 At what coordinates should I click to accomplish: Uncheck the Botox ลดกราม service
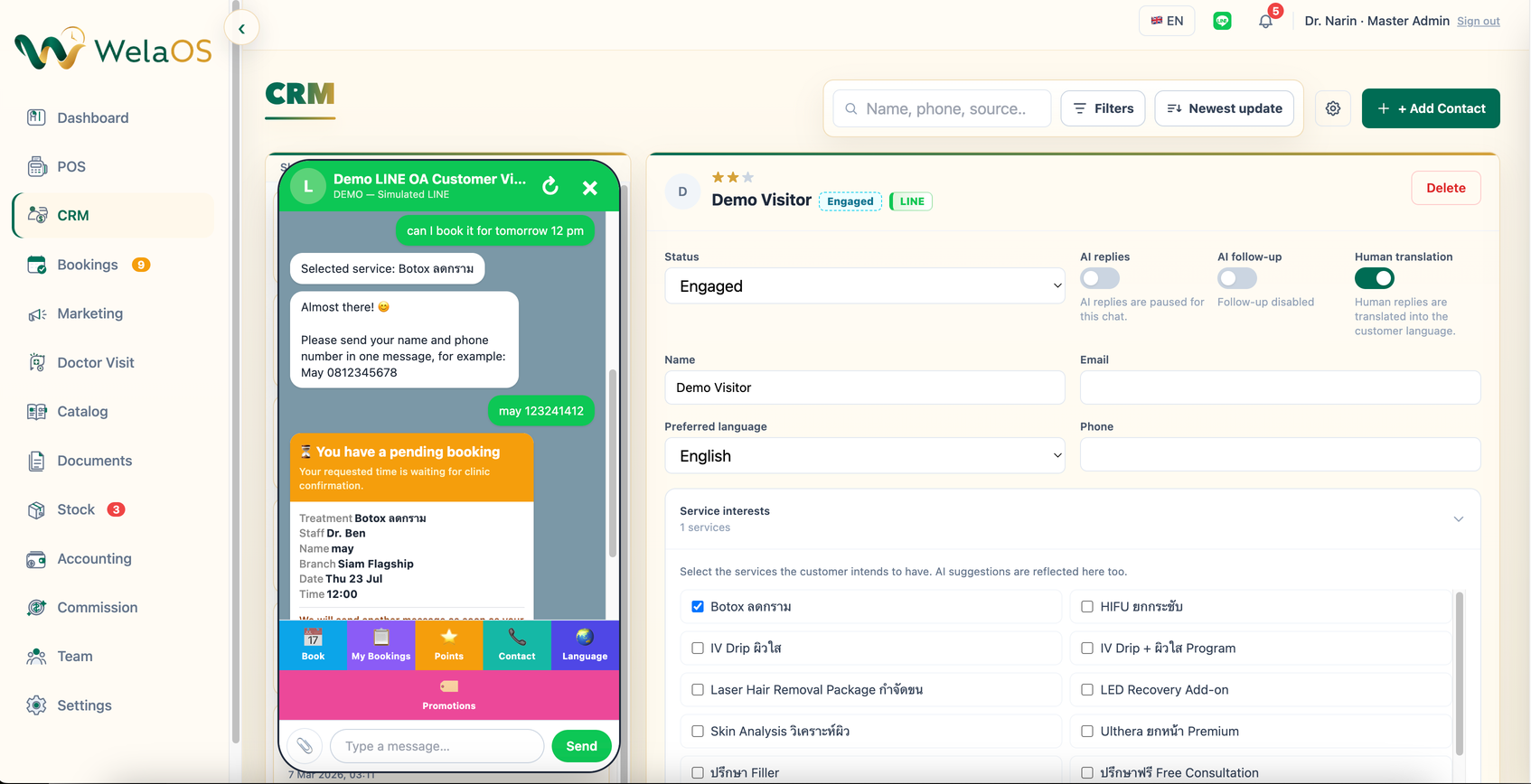coord(698,607)
